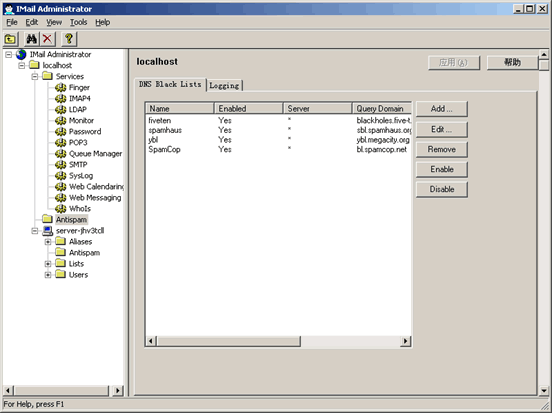553x414 pixels.
Task: Expand the Aliases folder node
Action: point(48,242)
